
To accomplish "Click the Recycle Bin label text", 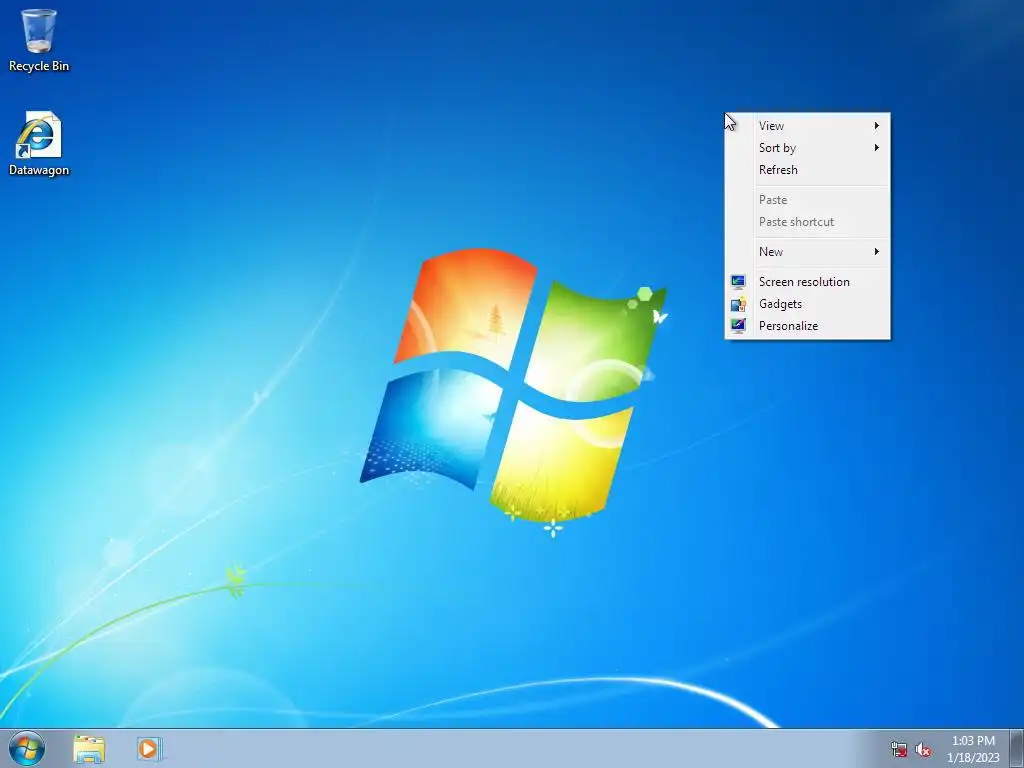I will coord(39,66).
